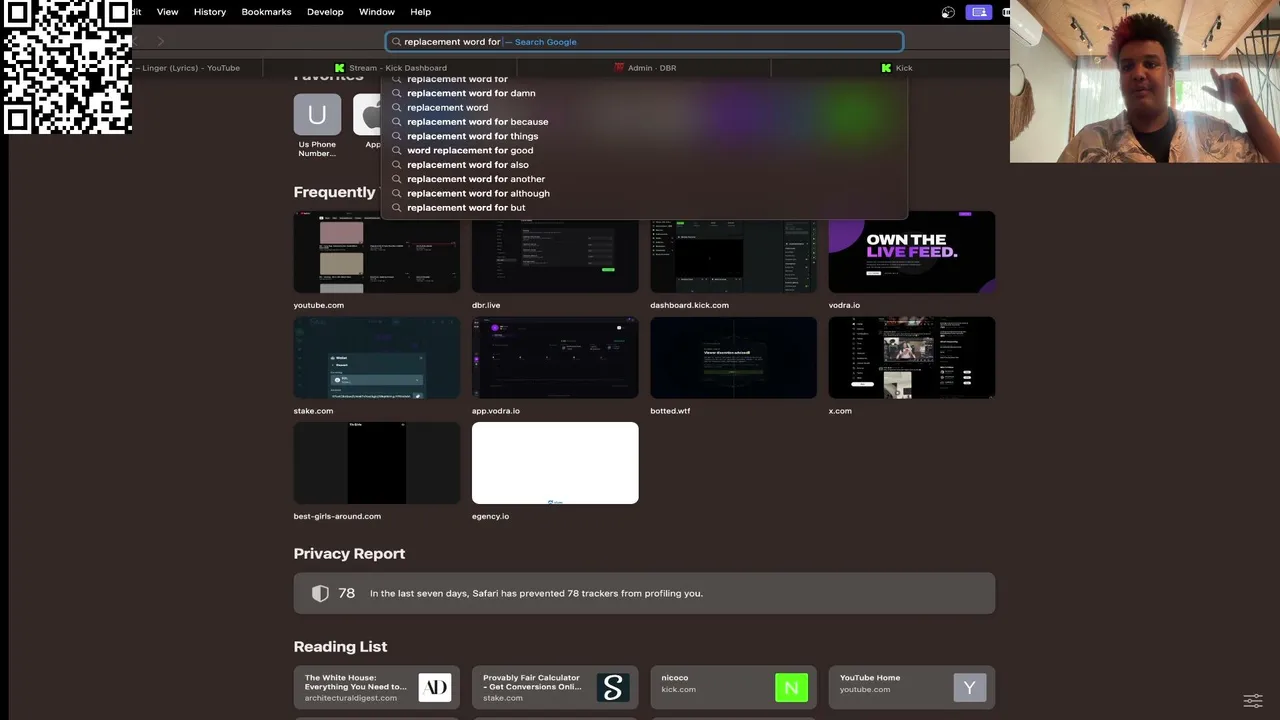Open the youtube.com frequently visited thumbnail
The height and width of the screenshot is (720, 1280).
377,252
